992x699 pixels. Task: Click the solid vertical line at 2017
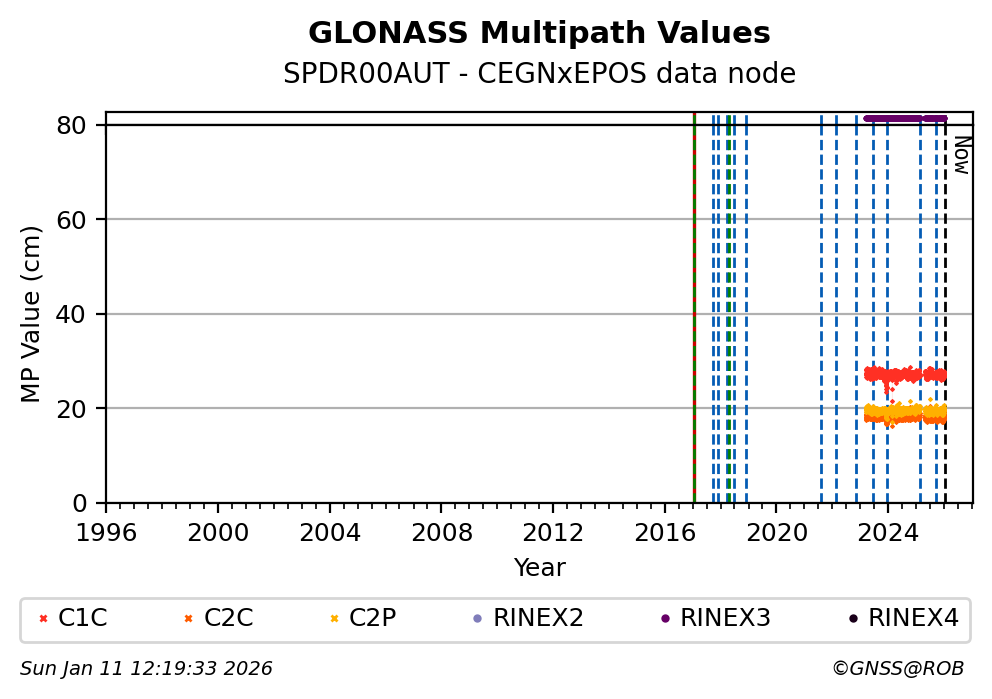click(694, 300)
